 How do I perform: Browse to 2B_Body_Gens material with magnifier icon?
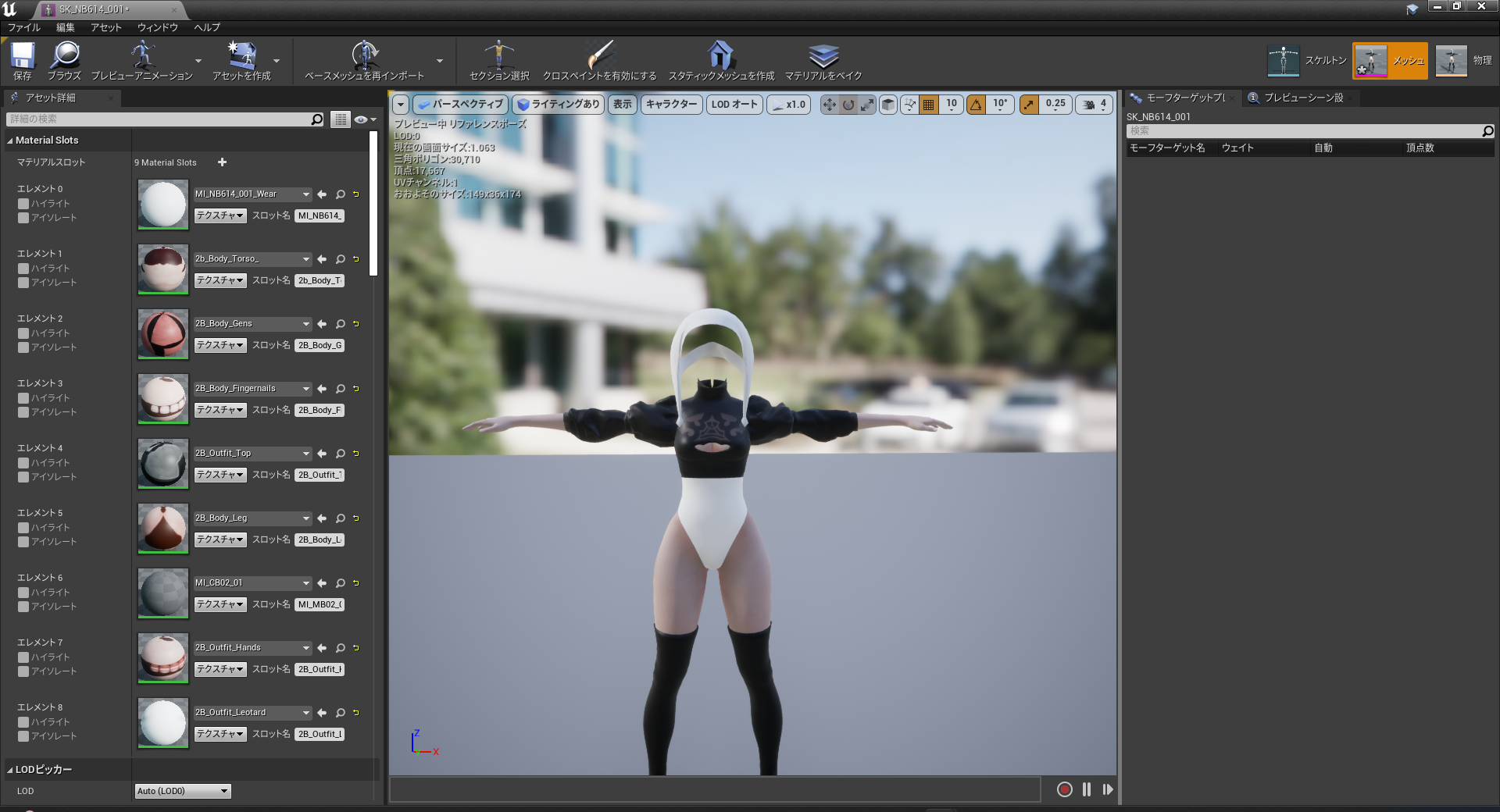click(341, 324)
